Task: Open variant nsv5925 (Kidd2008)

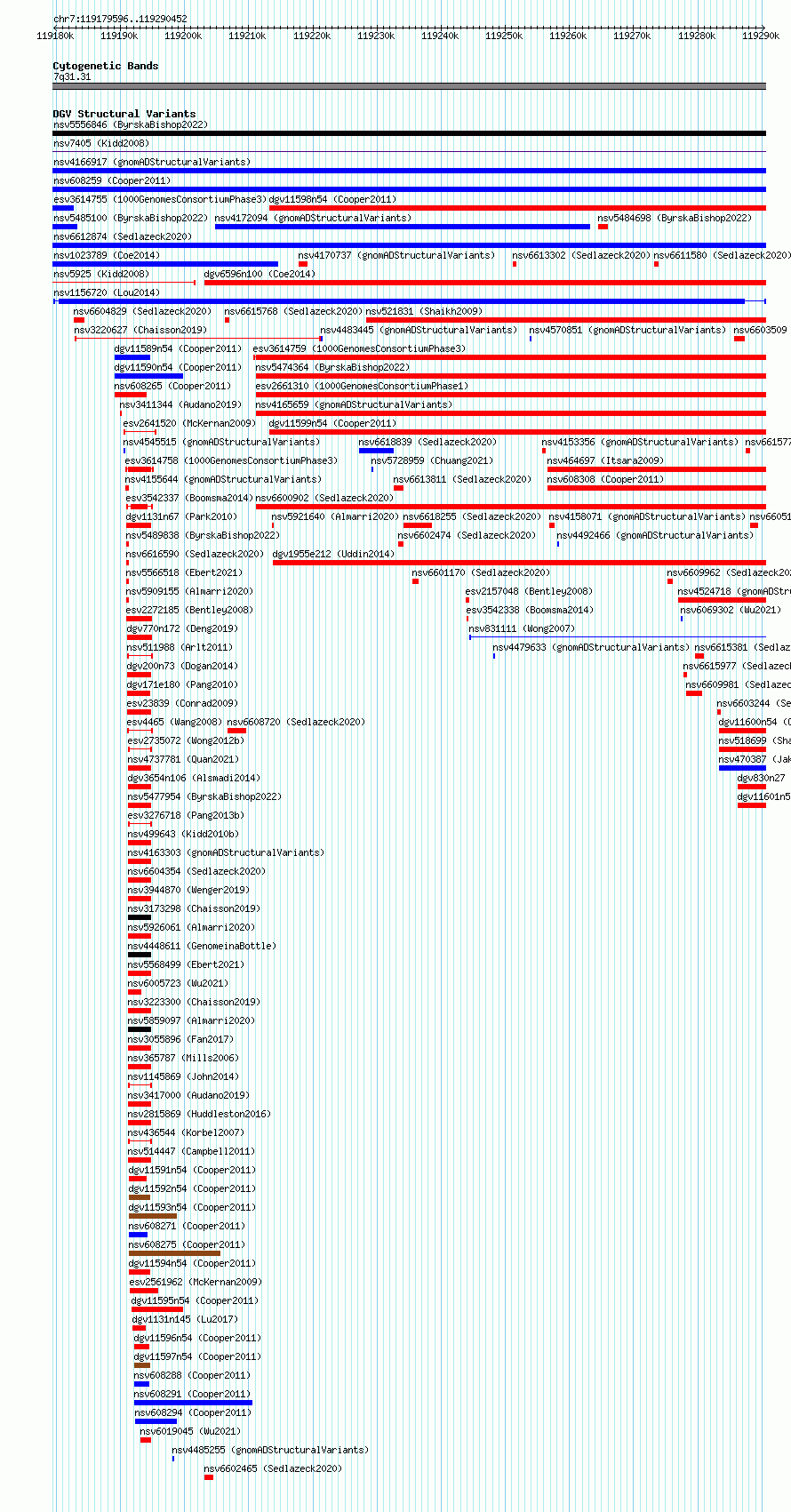Action: (x=101, y=274)
